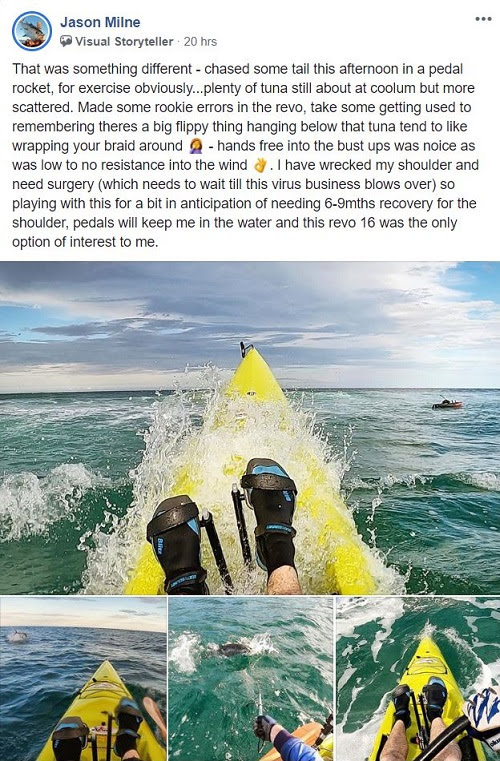The height and width of the screenshot is (761, 500).
Task: Select the Visual Storyteller label text
Action: [124, 42]
